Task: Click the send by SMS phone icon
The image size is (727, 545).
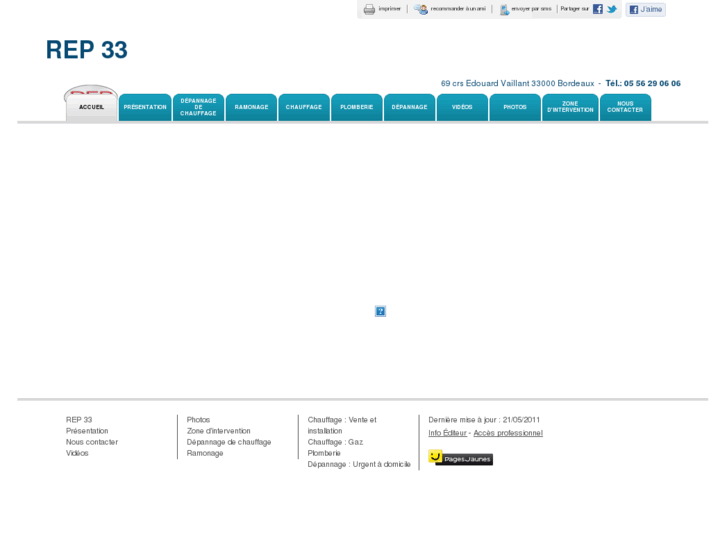Action: point(504,9)
